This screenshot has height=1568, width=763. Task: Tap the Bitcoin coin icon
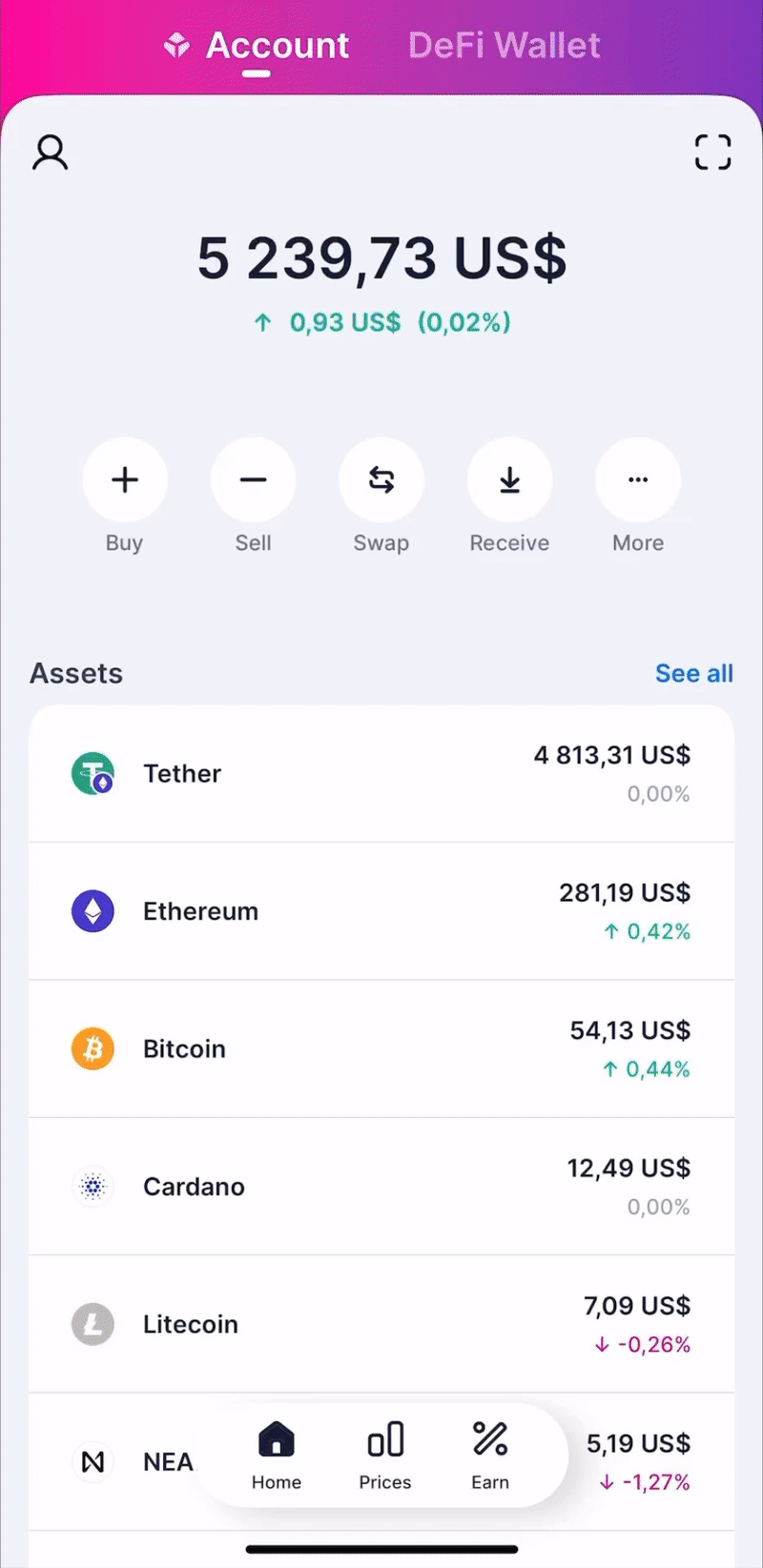point(93,1049)
